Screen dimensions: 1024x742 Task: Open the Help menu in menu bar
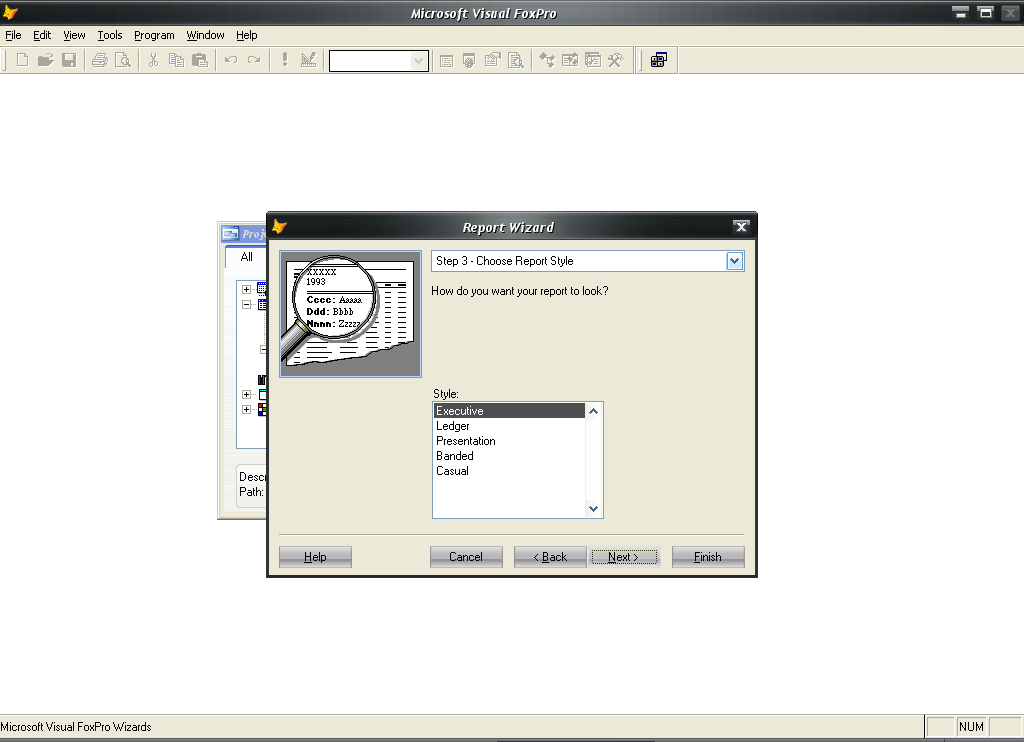point(246,35)
